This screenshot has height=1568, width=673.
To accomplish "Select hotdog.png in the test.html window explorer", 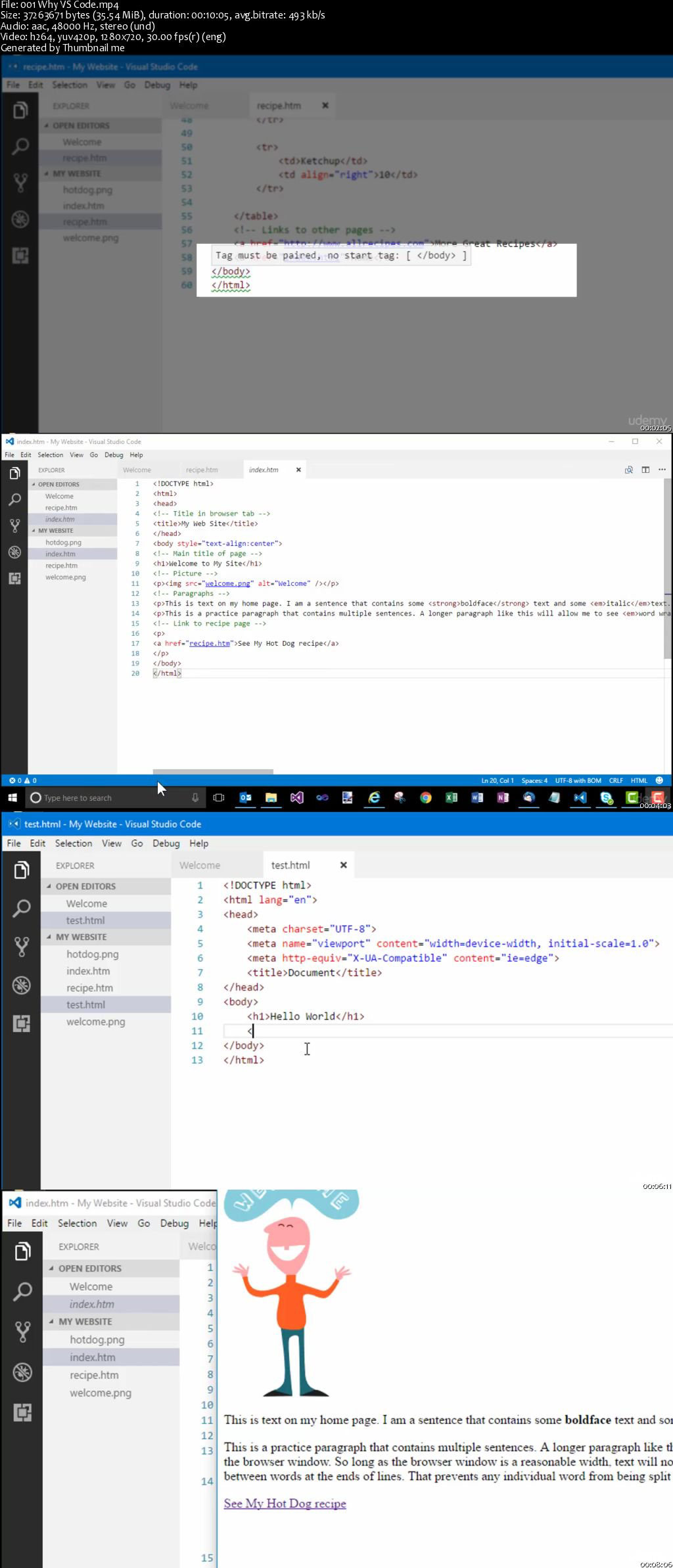I will (x=92, y=954).
